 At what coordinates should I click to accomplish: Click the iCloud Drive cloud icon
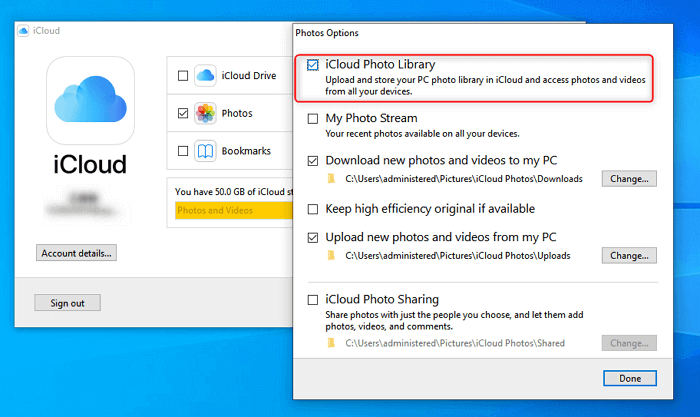pos(205,75)
